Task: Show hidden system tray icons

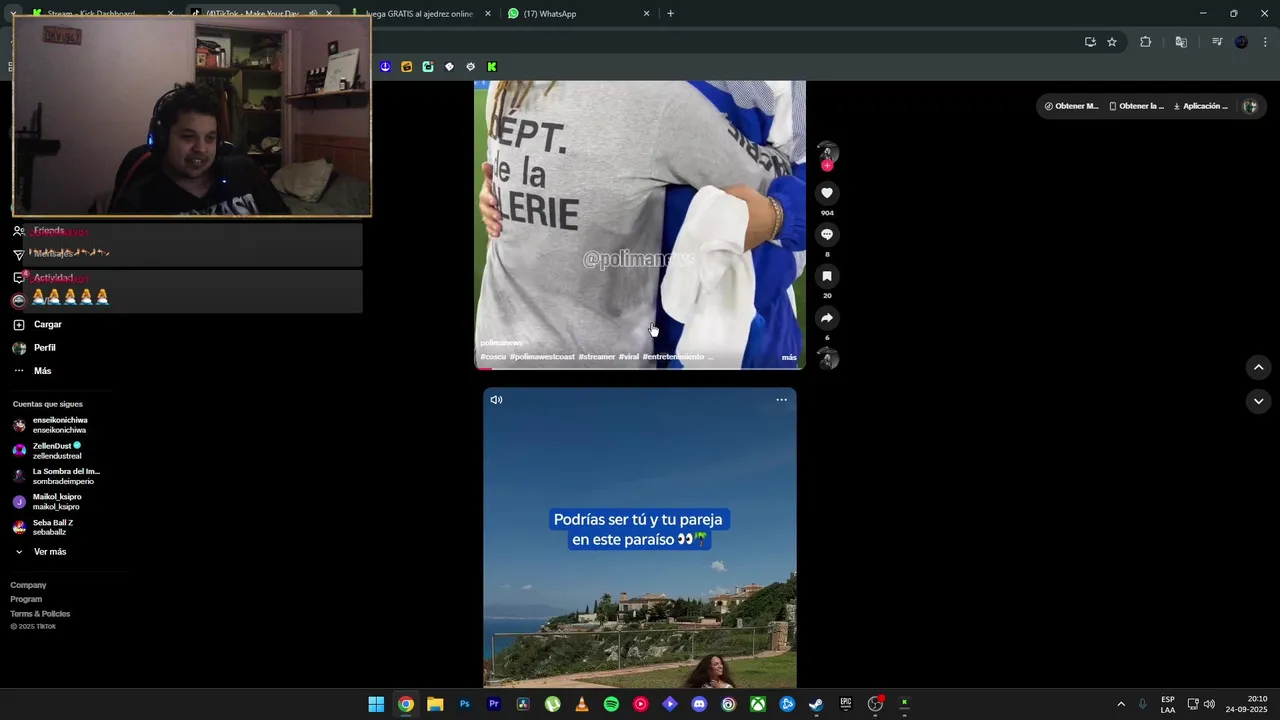Action: point(1121,704)
